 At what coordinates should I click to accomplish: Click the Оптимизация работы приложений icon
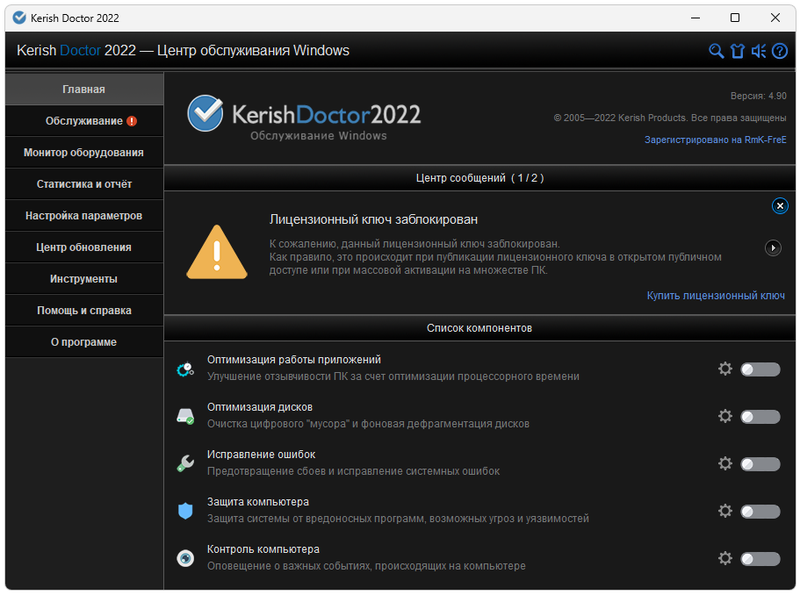[x=185, y=369]
